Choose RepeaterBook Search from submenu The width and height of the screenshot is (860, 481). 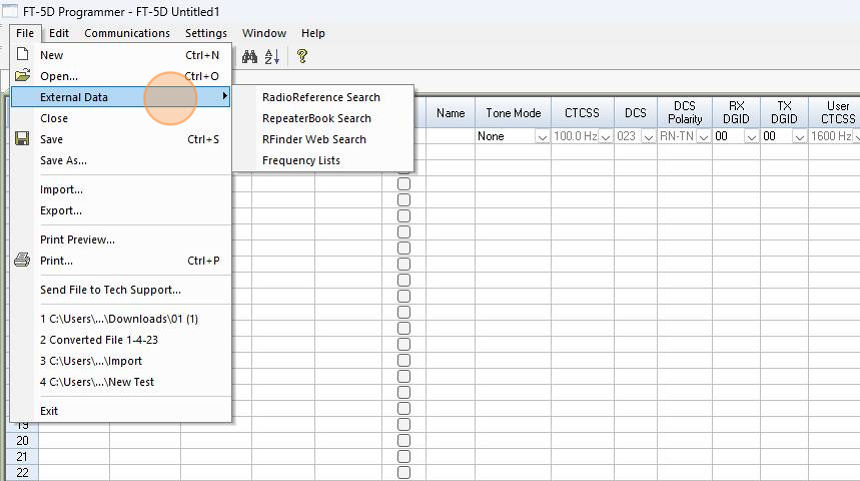click(x=322, y=118)
